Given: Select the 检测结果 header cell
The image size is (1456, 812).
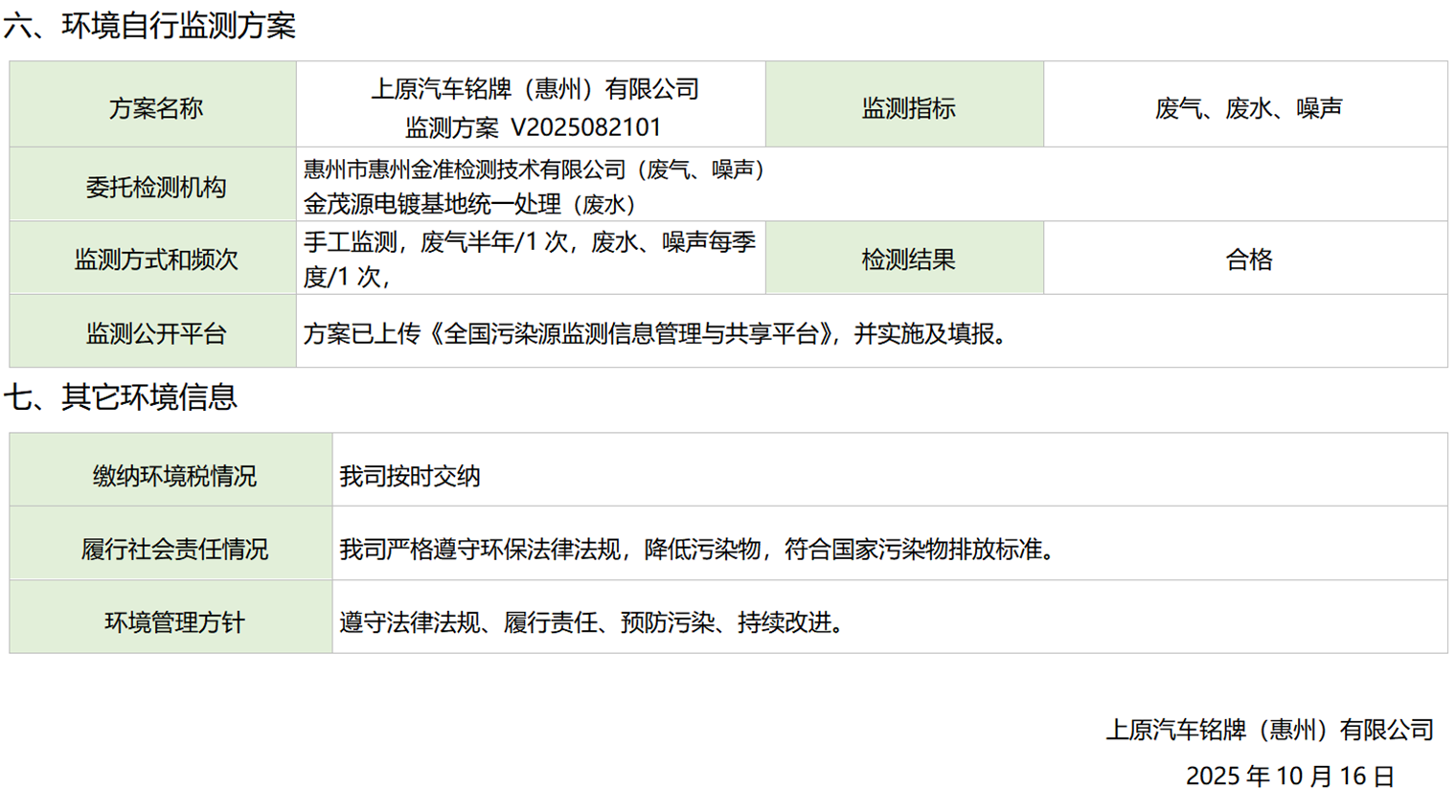Looking at the screenshot, I should 907,259.
